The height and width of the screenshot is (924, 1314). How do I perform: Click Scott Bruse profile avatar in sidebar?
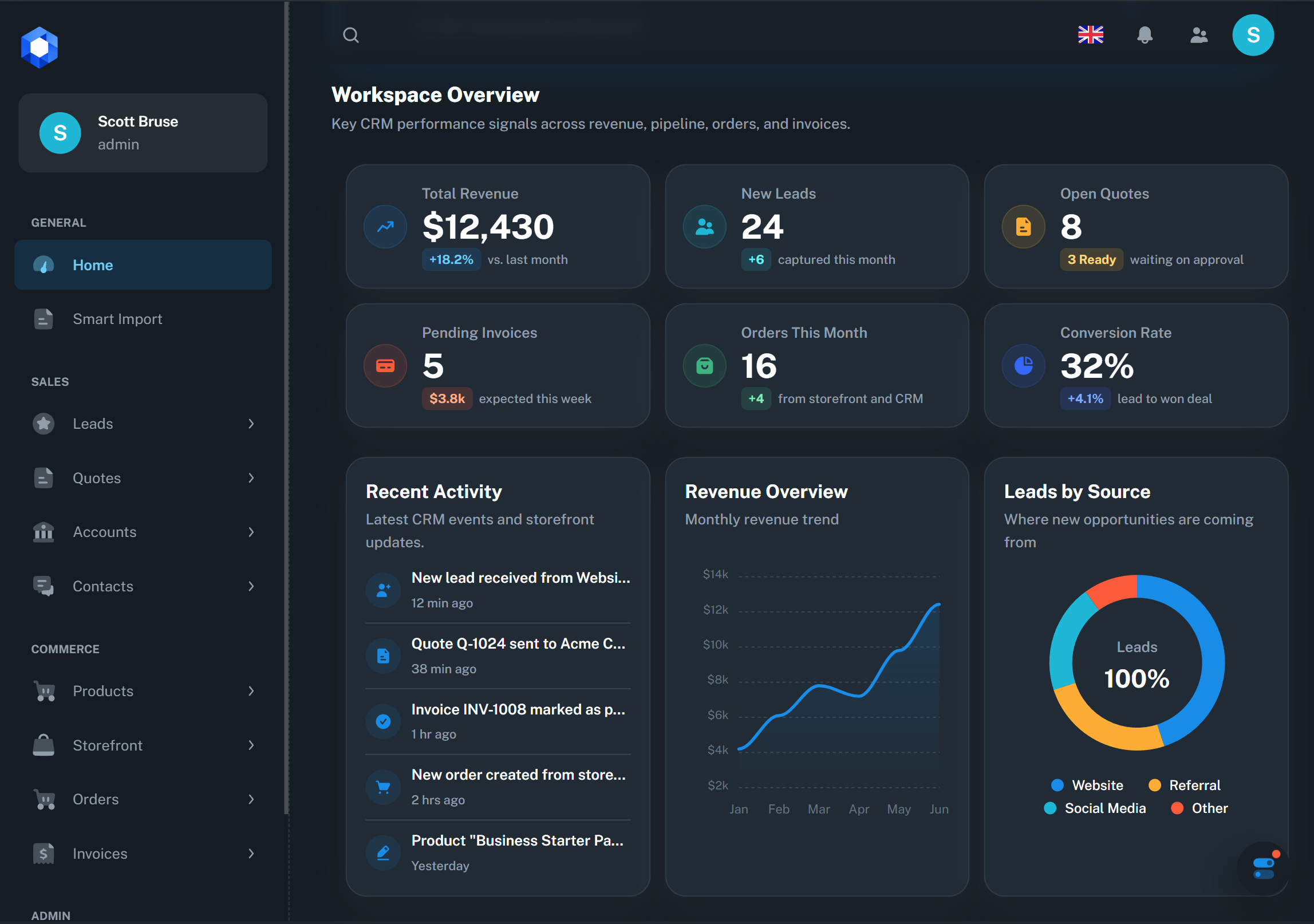pos(60,133)
